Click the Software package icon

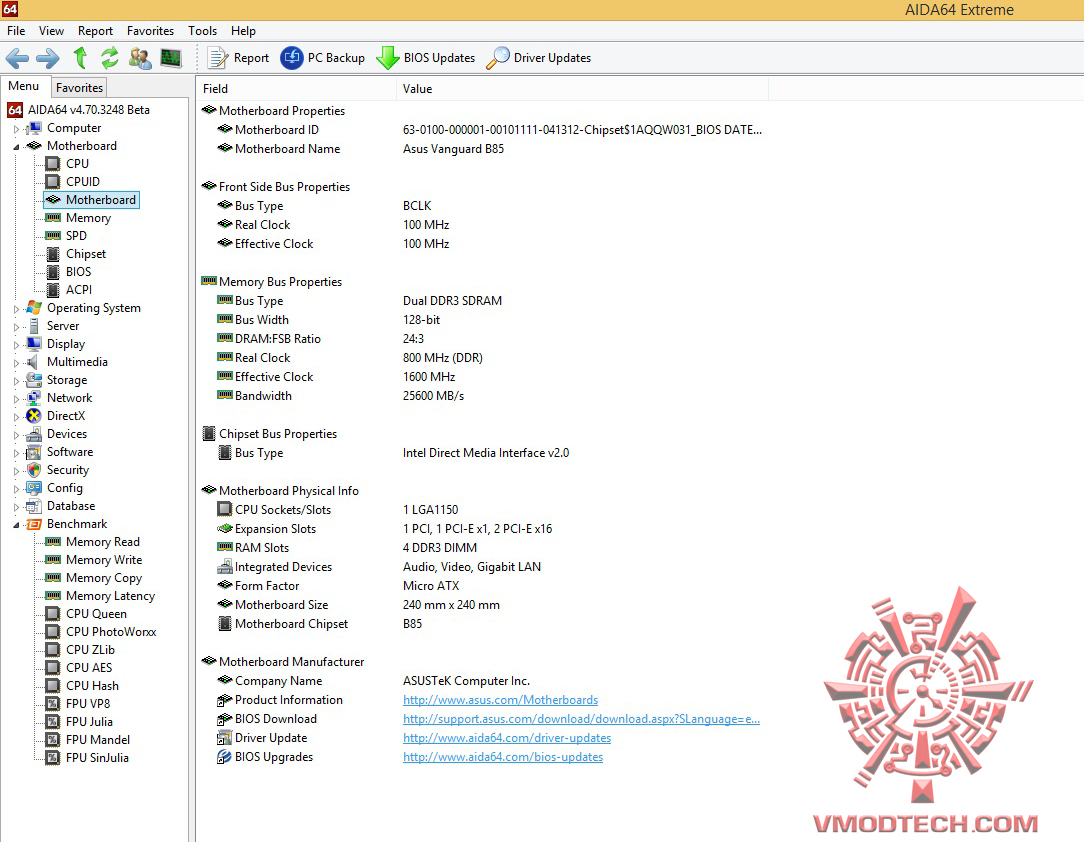33,451
